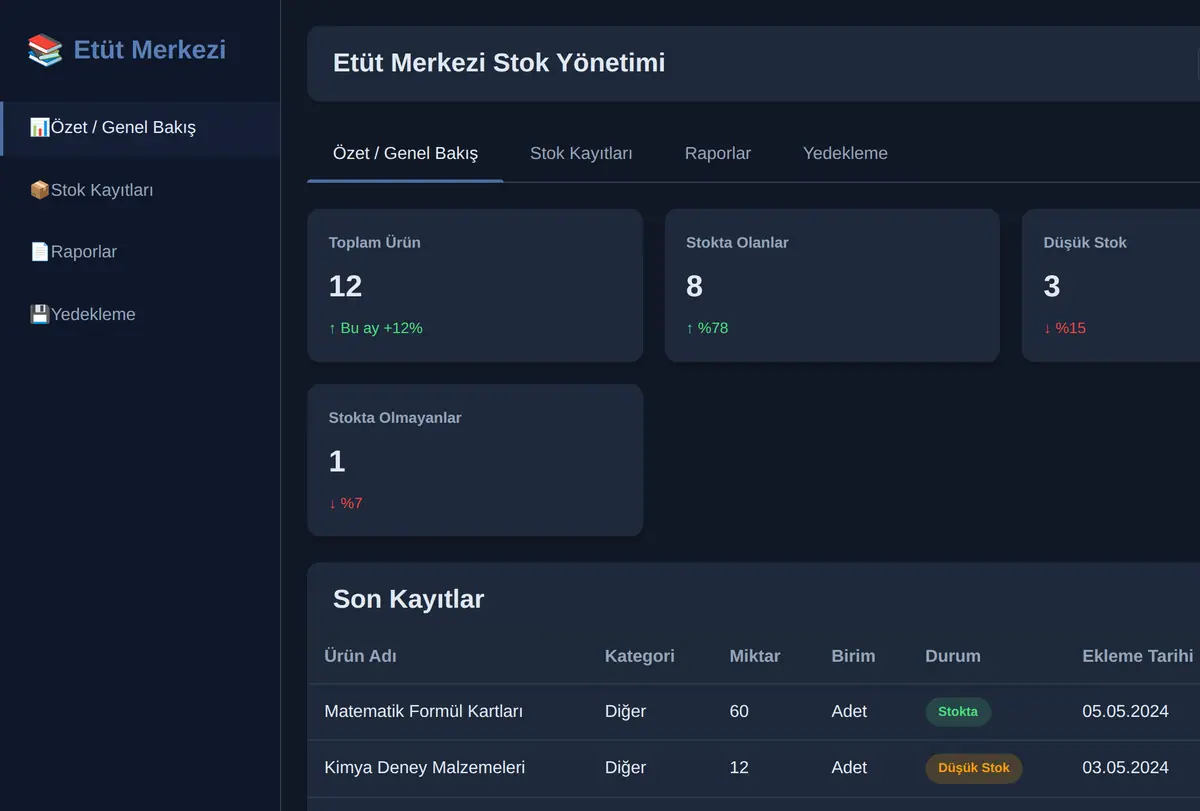
Task: Click the chart icon beside Özet / Genel Bakış
Action: click(x=40, y=128)
